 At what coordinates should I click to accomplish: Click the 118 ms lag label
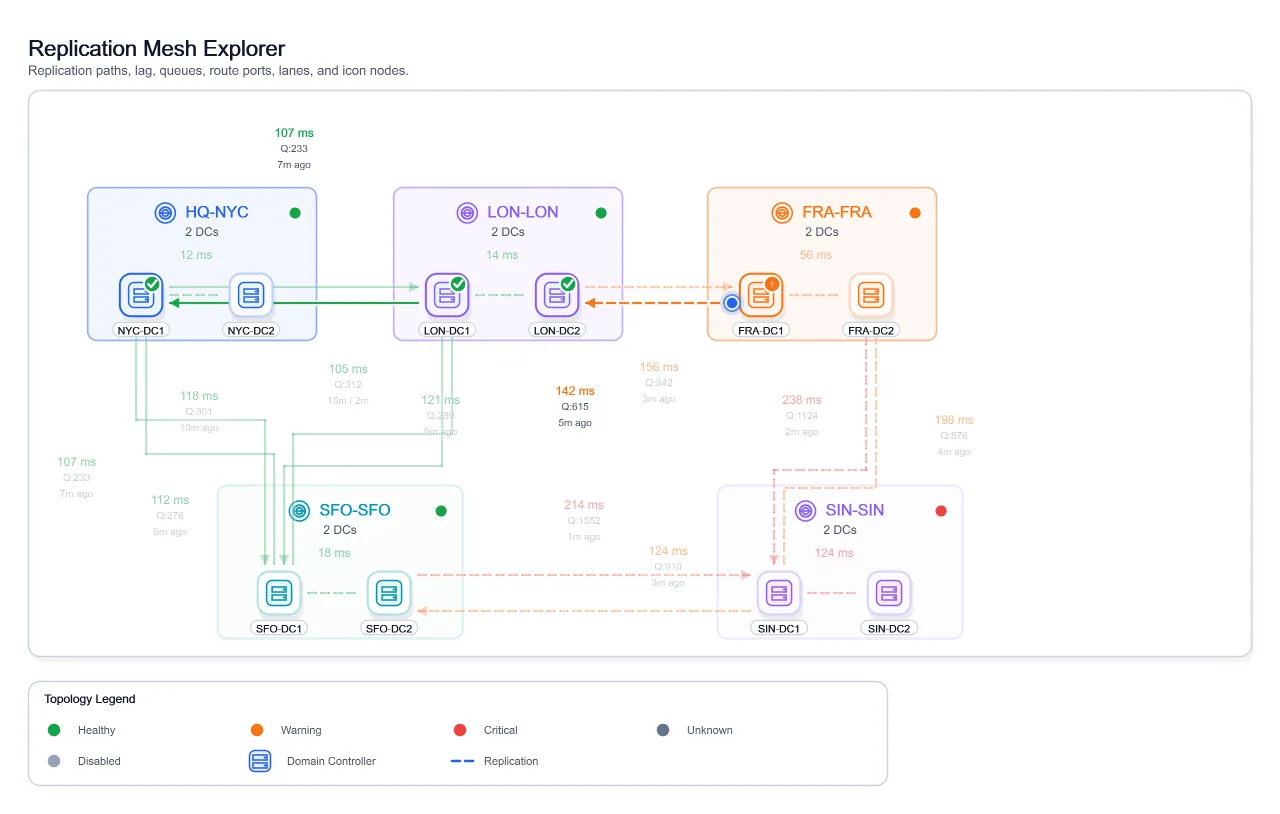[199, 395]
